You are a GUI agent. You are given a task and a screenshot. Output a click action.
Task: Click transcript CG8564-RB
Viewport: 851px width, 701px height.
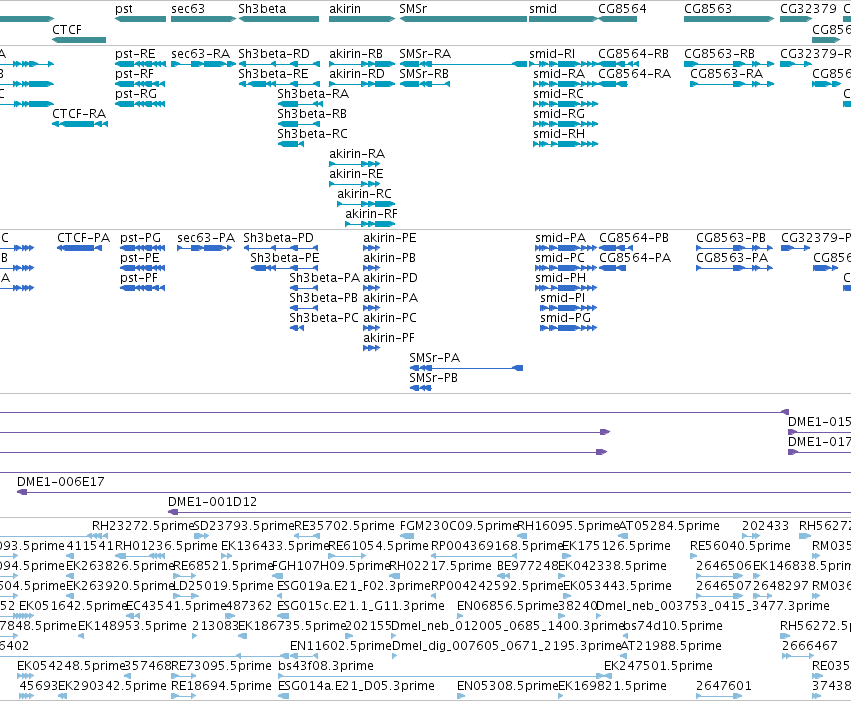[x=618, y=64]
